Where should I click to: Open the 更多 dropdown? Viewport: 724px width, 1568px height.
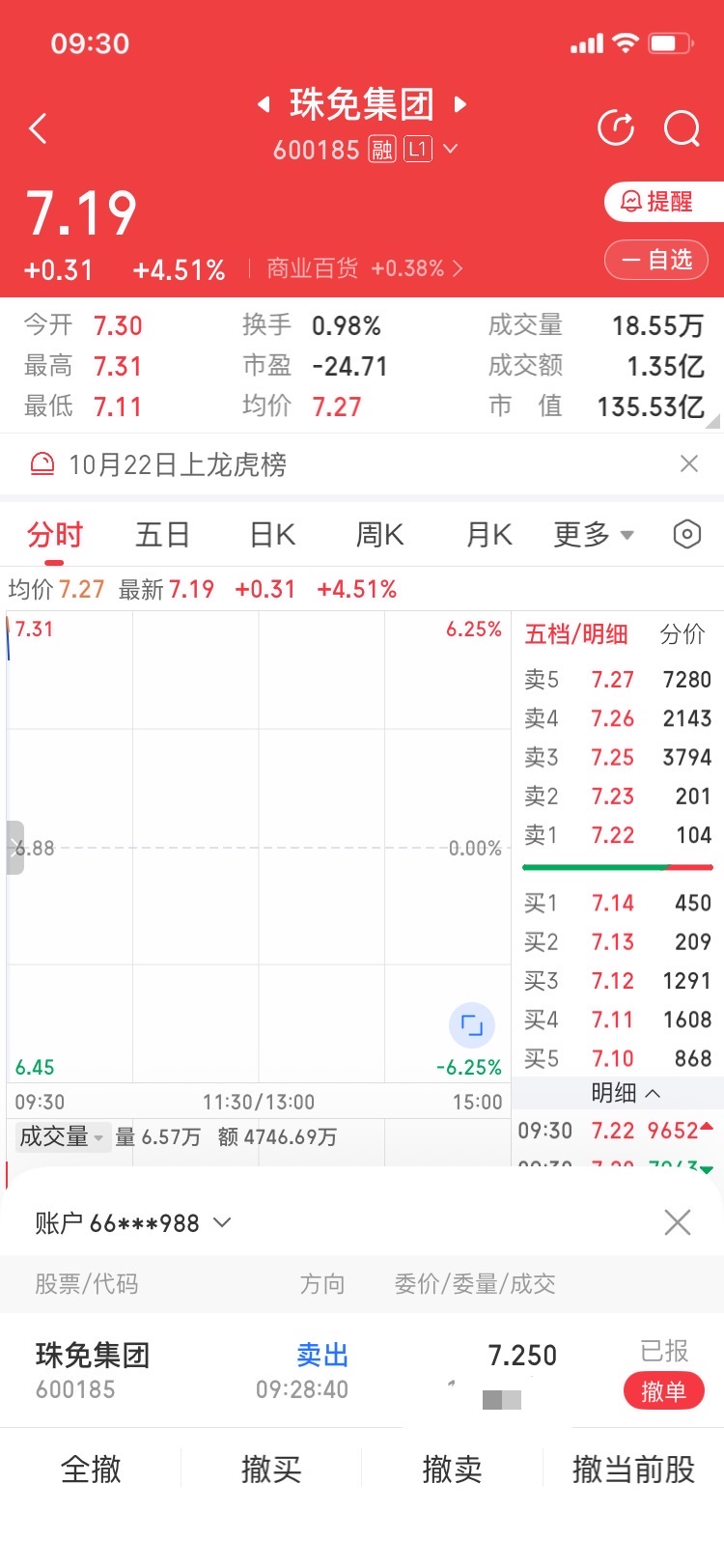[594, 534]
